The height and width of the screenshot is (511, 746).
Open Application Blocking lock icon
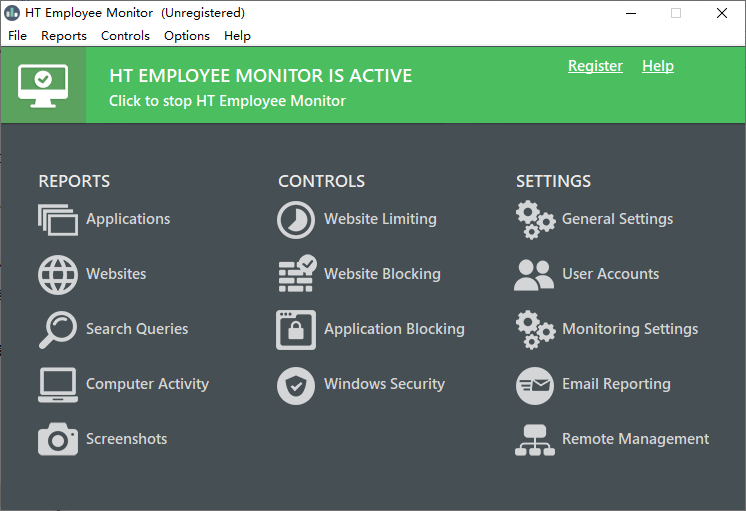coord(296,330)
